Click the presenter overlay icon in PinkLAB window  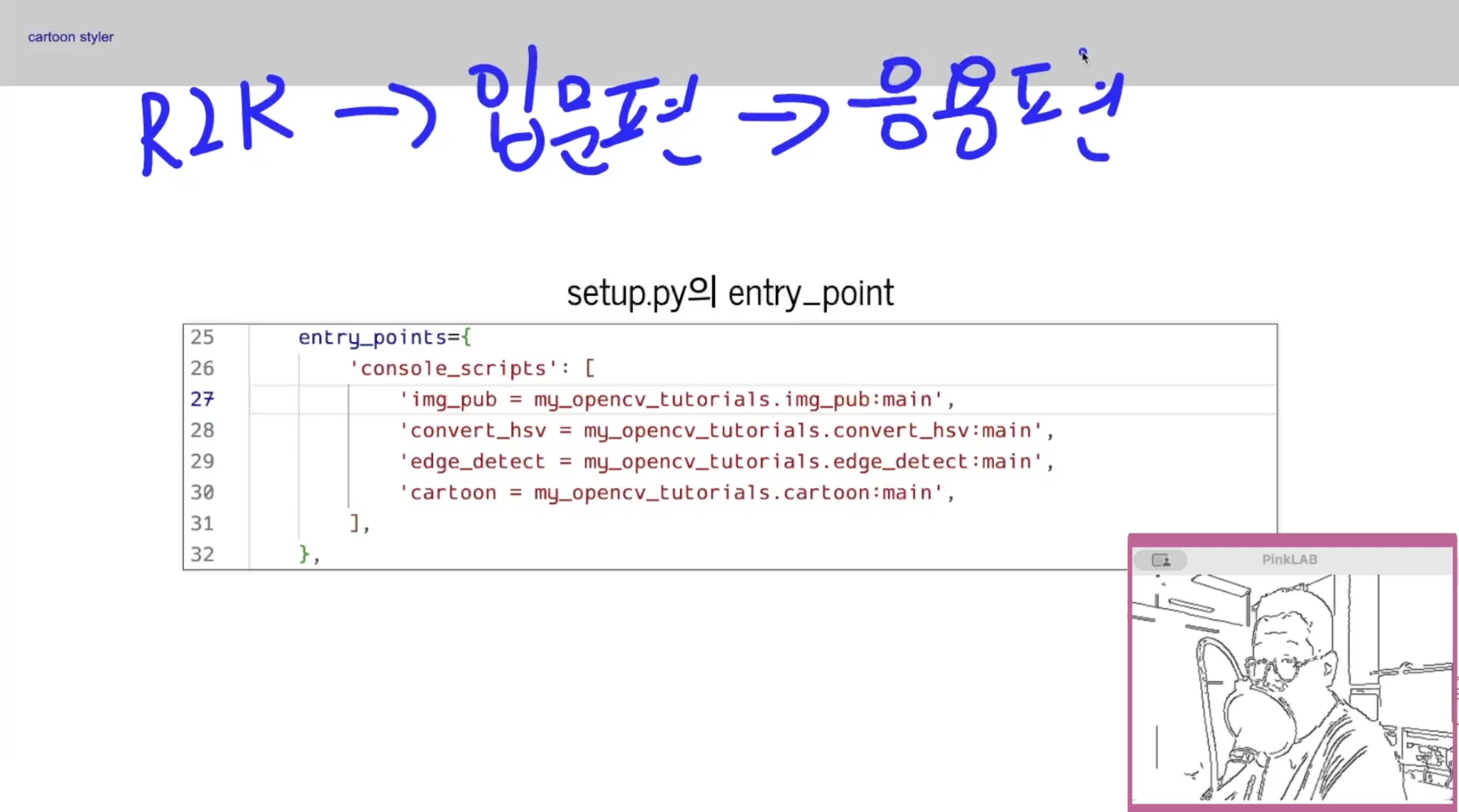(x=1160, y=560)
